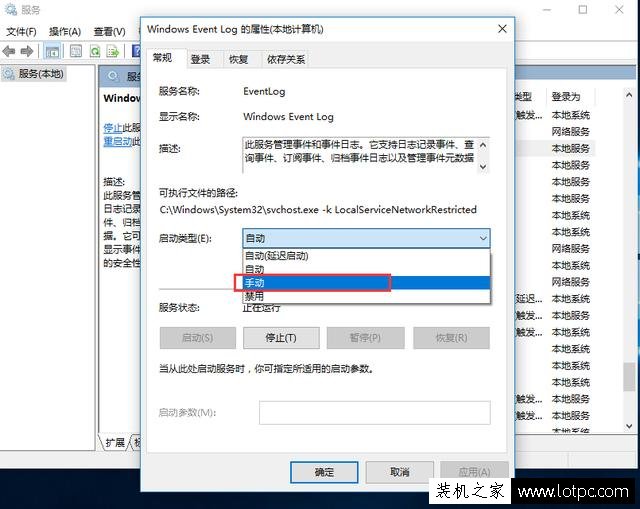The image size is (640, 509).
Task: Toggle the show/hide console tree icon
Action: (x=52, y=51)
